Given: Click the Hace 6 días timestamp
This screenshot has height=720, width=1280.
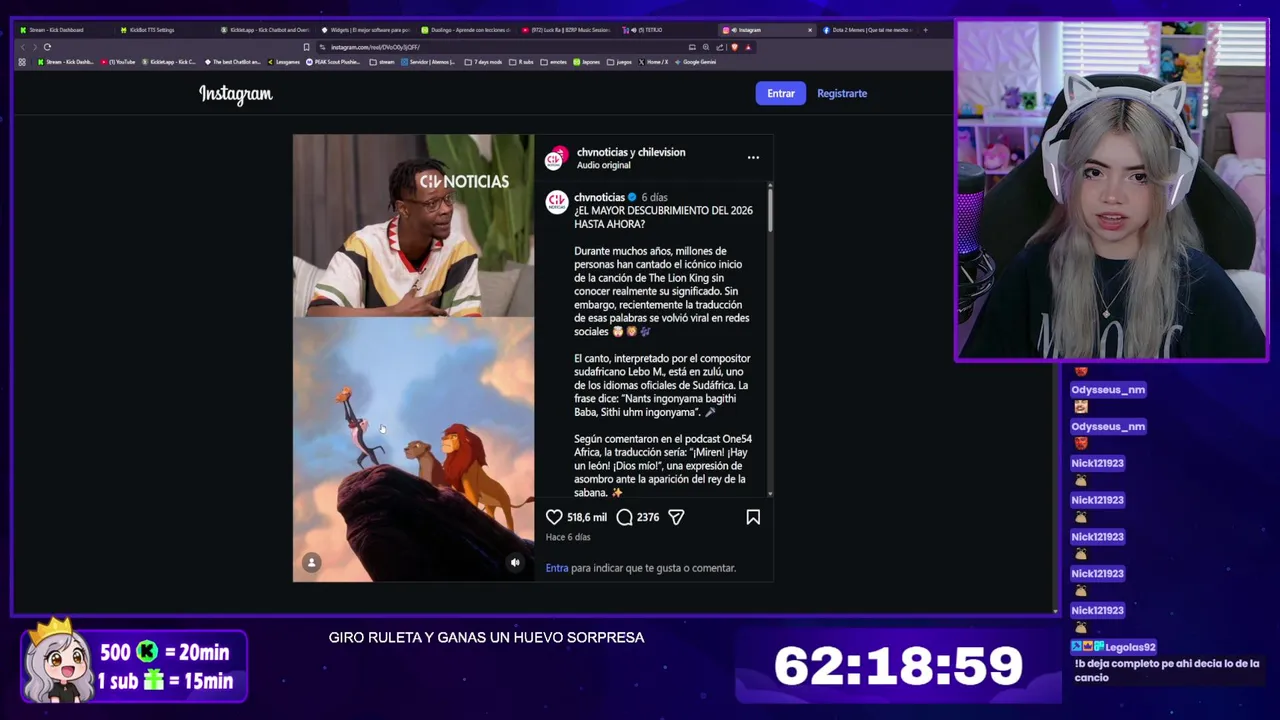Looking at the screenshot, I should (568, 537).
